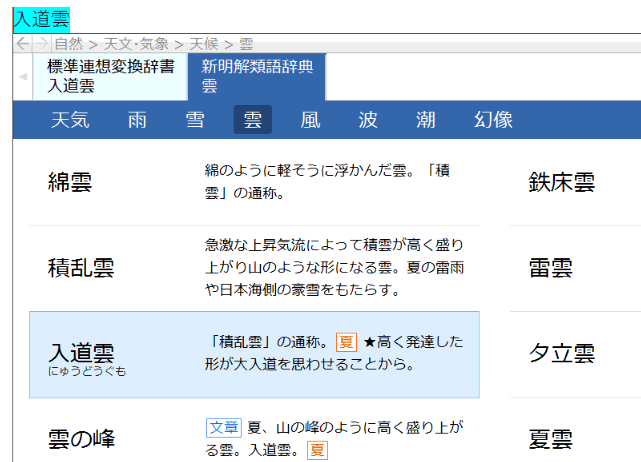The width and height of the screenshot is (641, 462).
Task: Click the back arrow navigation icon
Action: point(22,43)
